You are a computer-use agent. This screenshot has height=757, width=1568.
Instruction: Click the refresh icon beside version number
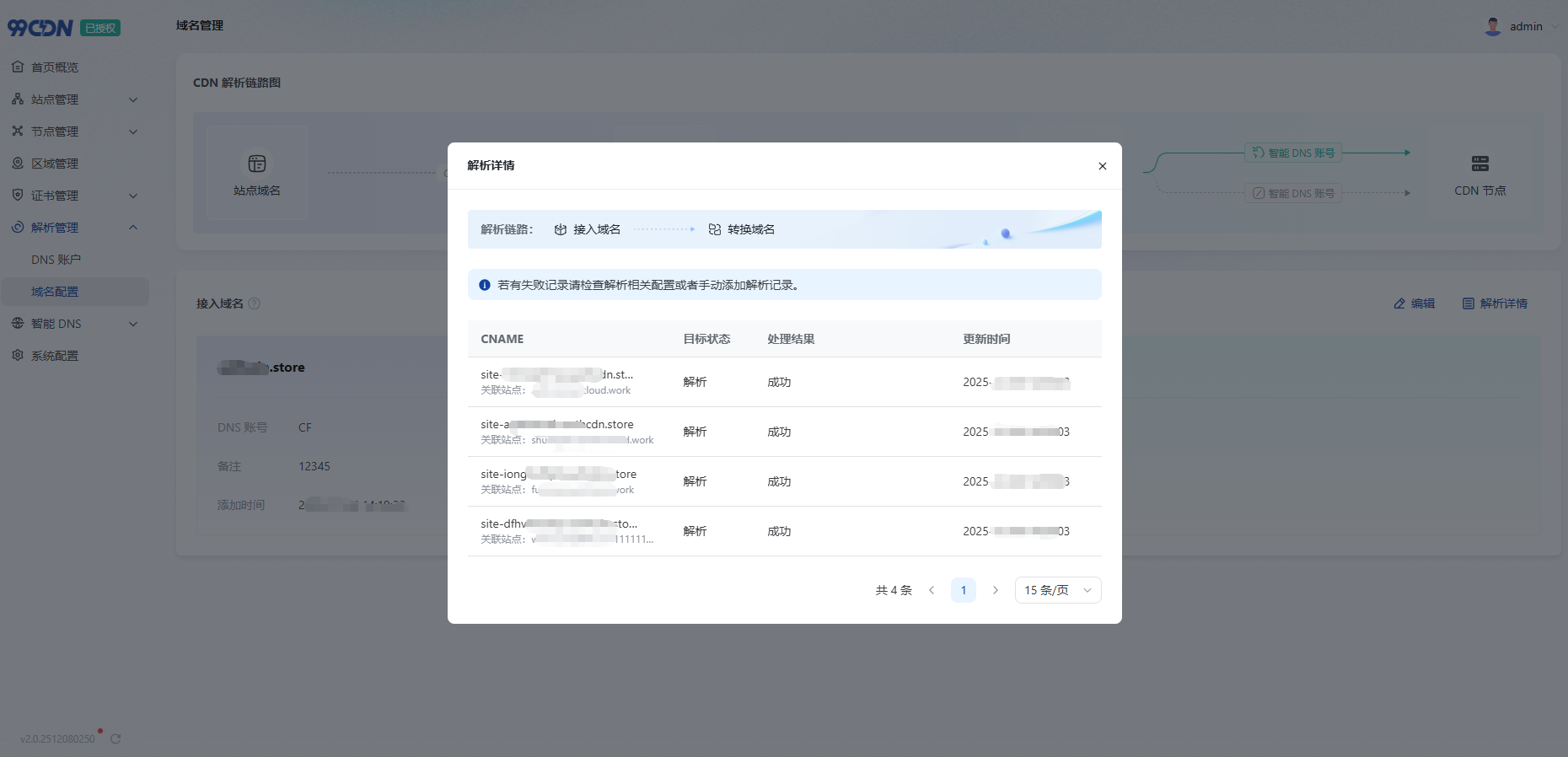point(115,738)
